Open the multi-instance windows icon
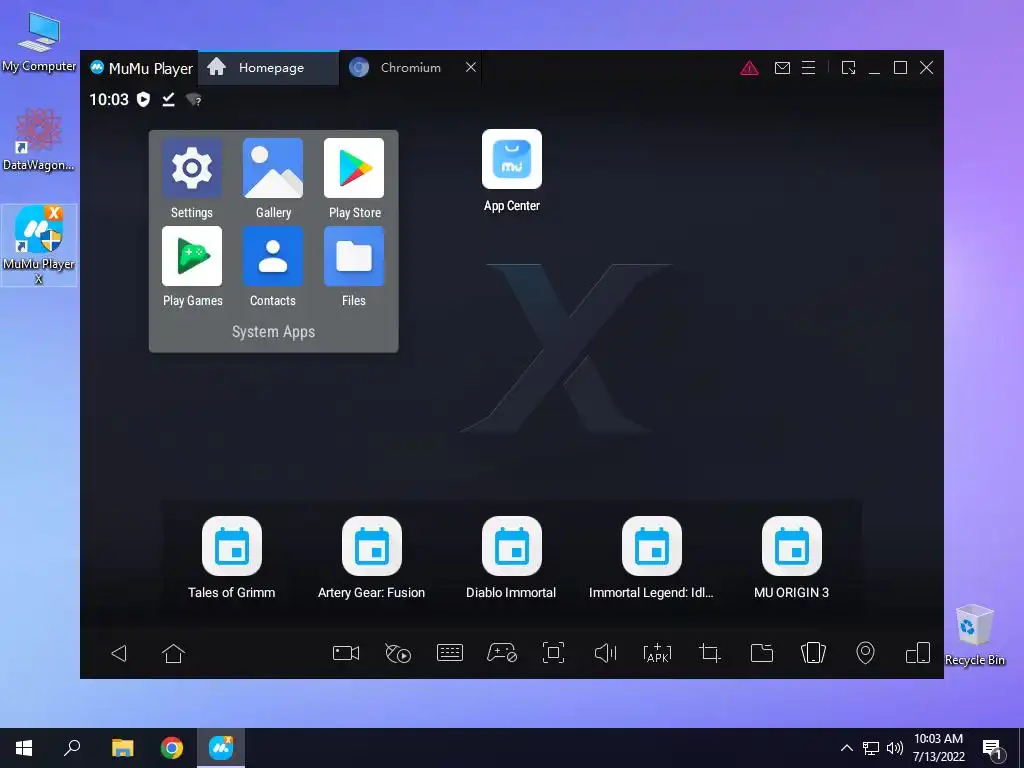The width and height of the screenshot is (1024, 768). click(918, 653)
